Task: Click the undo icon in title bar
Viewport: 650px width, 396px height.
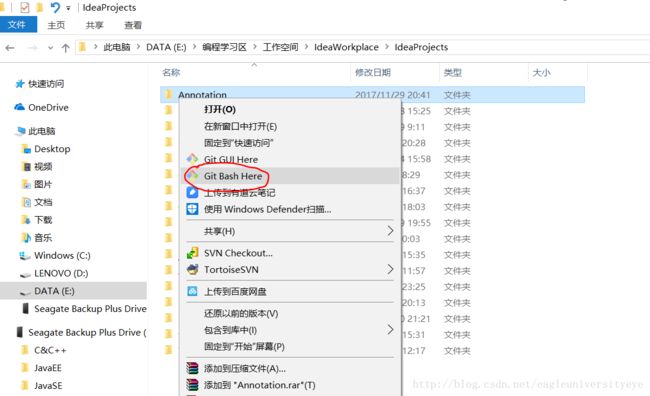Action: point(55,7)
